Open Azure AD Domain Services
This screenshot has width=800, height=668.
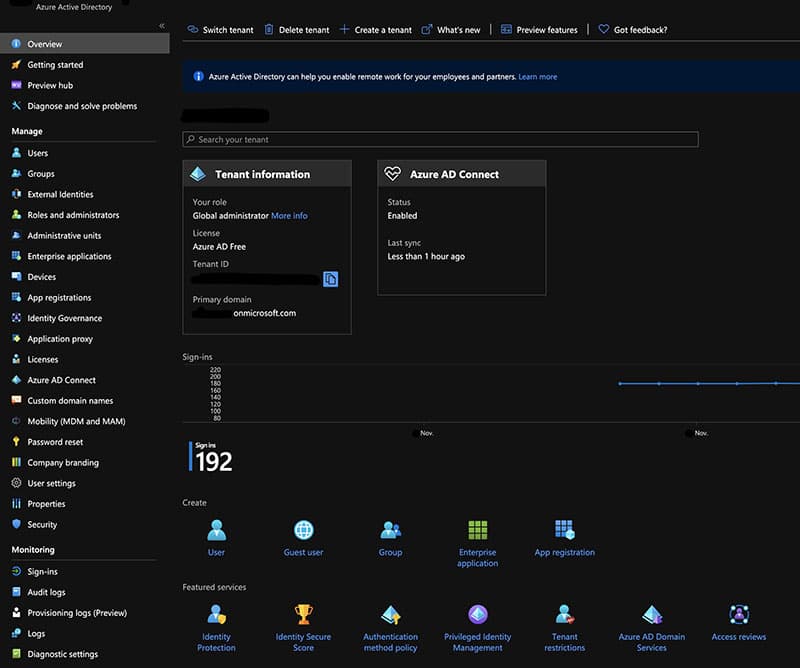point(652,628)
